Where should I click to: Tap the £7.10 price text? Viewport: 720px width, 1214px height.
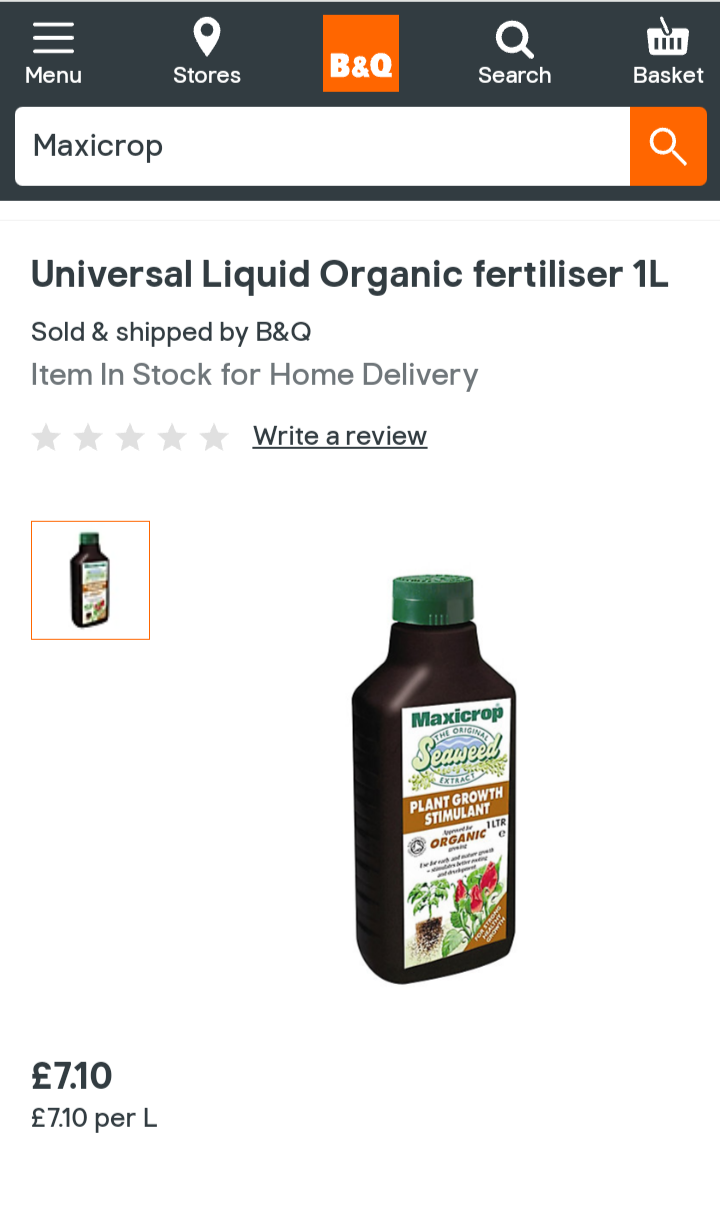point(72,1076)
